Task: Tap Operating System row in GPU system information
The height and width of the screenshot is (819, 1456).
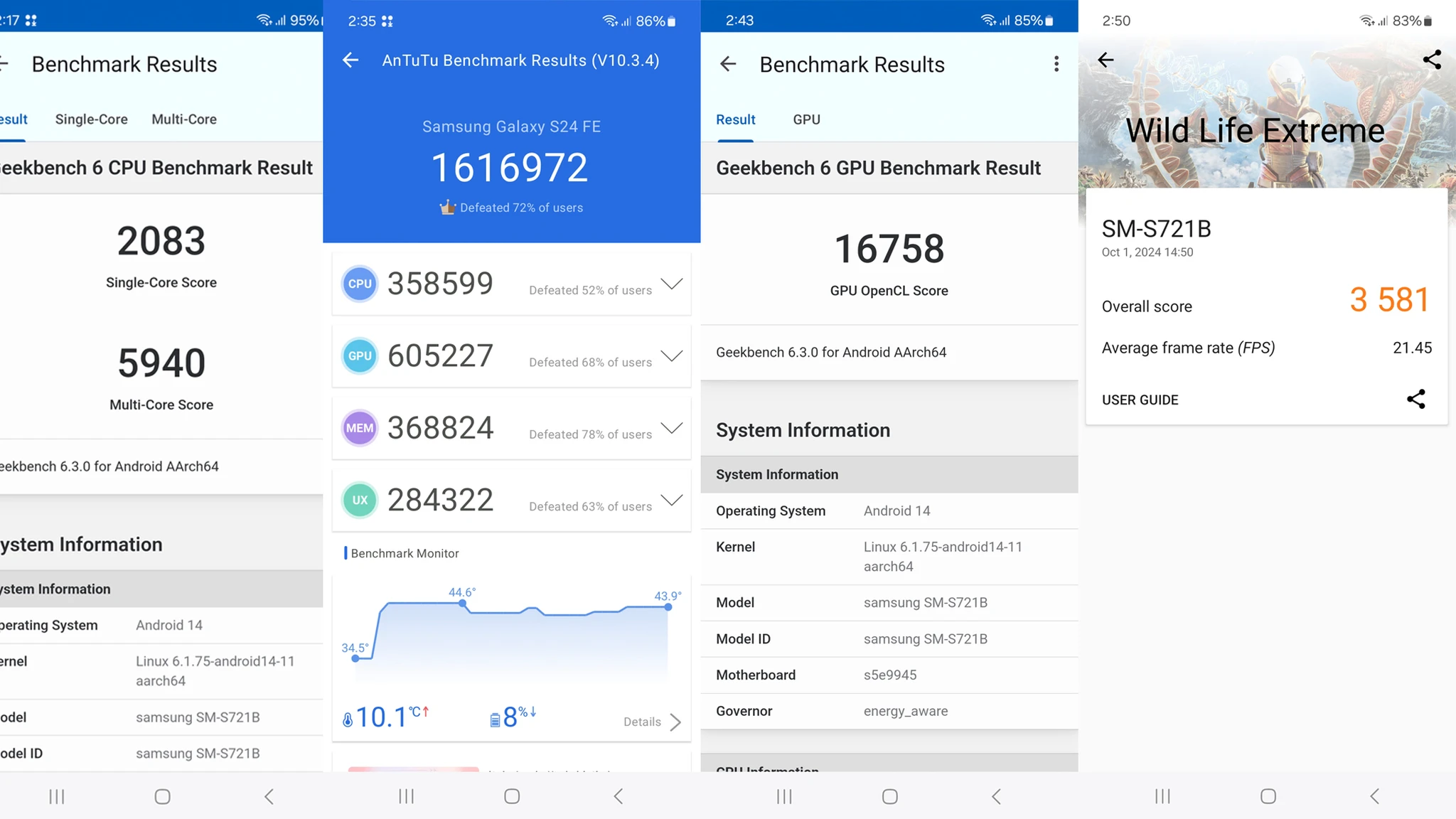Action: point(889,511)
